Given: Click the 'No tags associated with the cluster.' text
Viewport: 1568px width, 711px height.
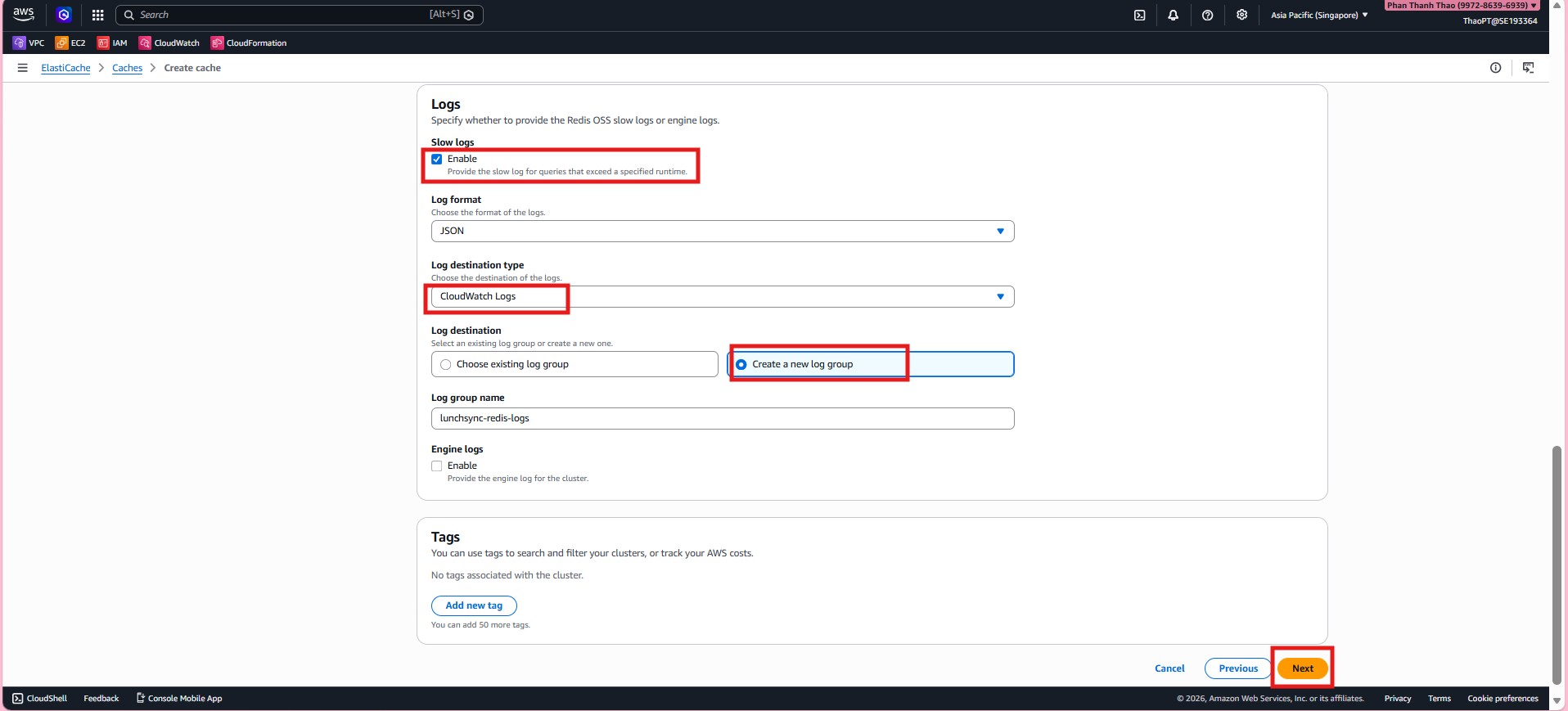Looking at the screenshot, I should tap(507, 575).
